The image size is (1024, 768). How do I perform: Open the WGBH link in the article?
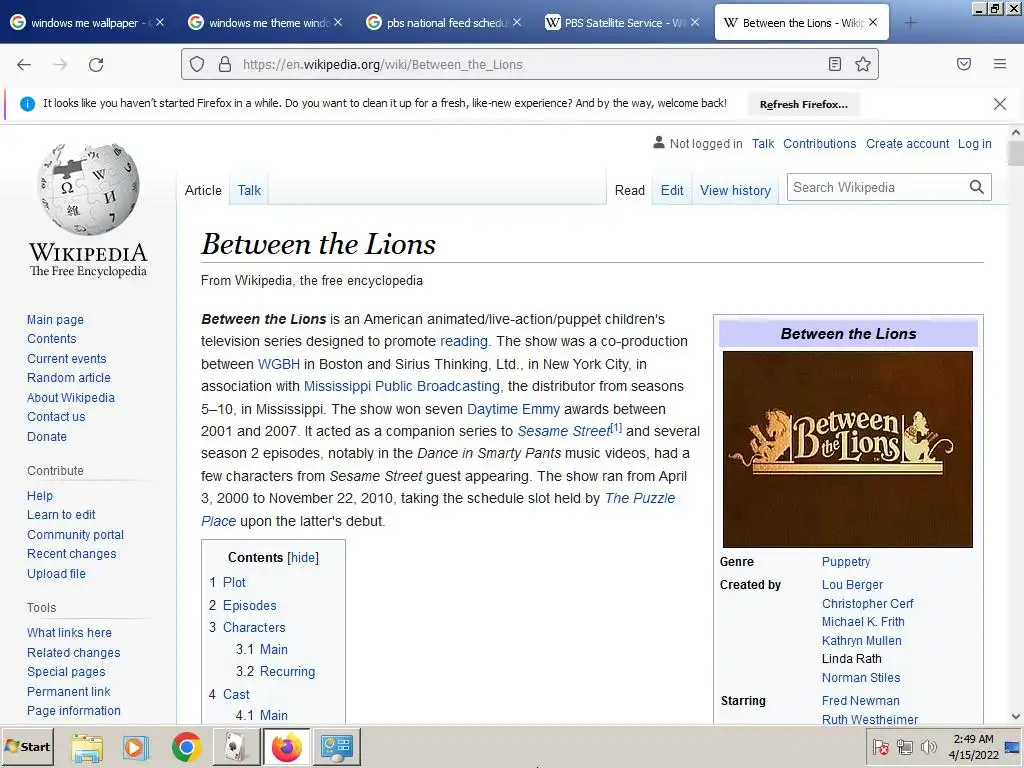click(279, 364)
